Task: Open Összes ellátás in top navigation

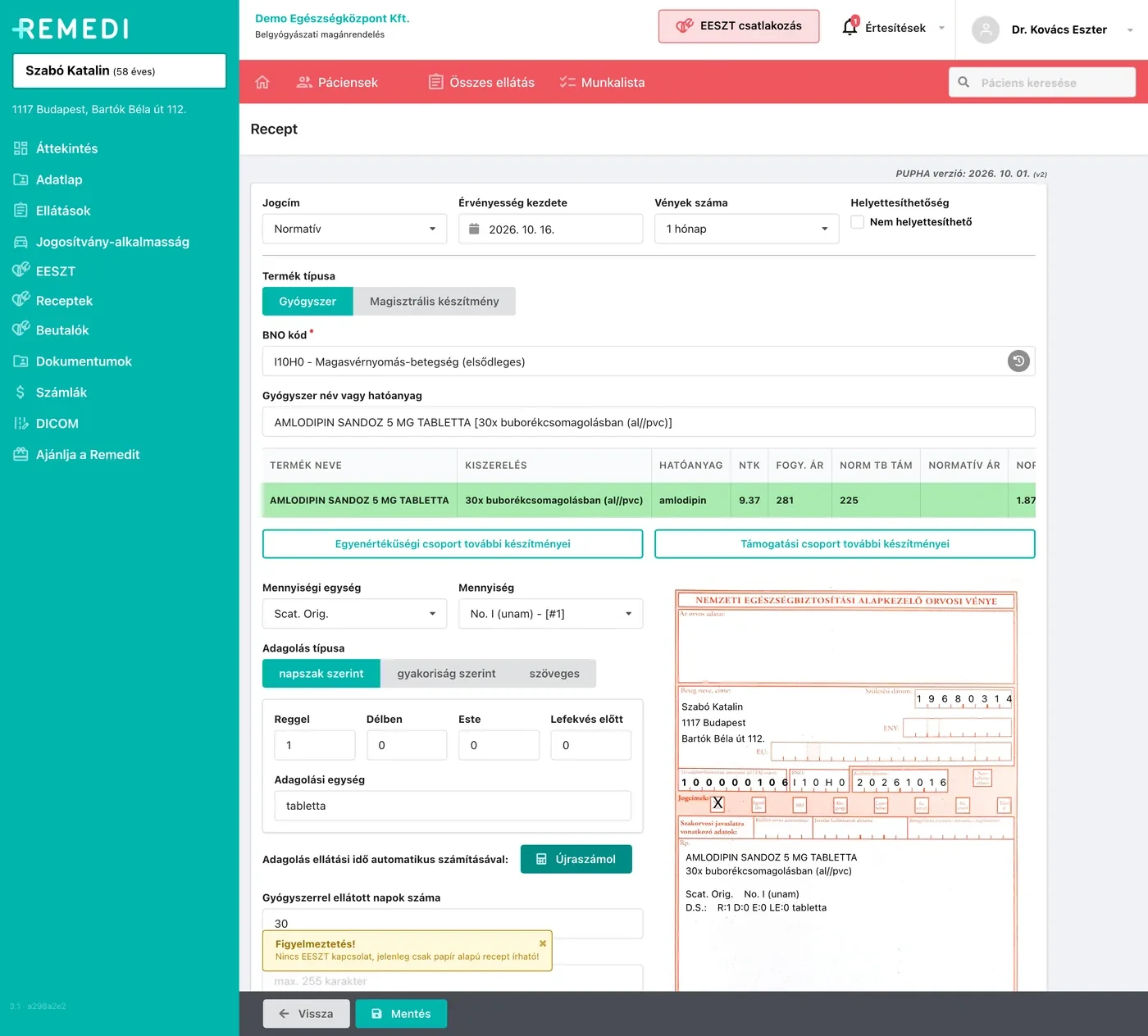Action: (481, 82)
